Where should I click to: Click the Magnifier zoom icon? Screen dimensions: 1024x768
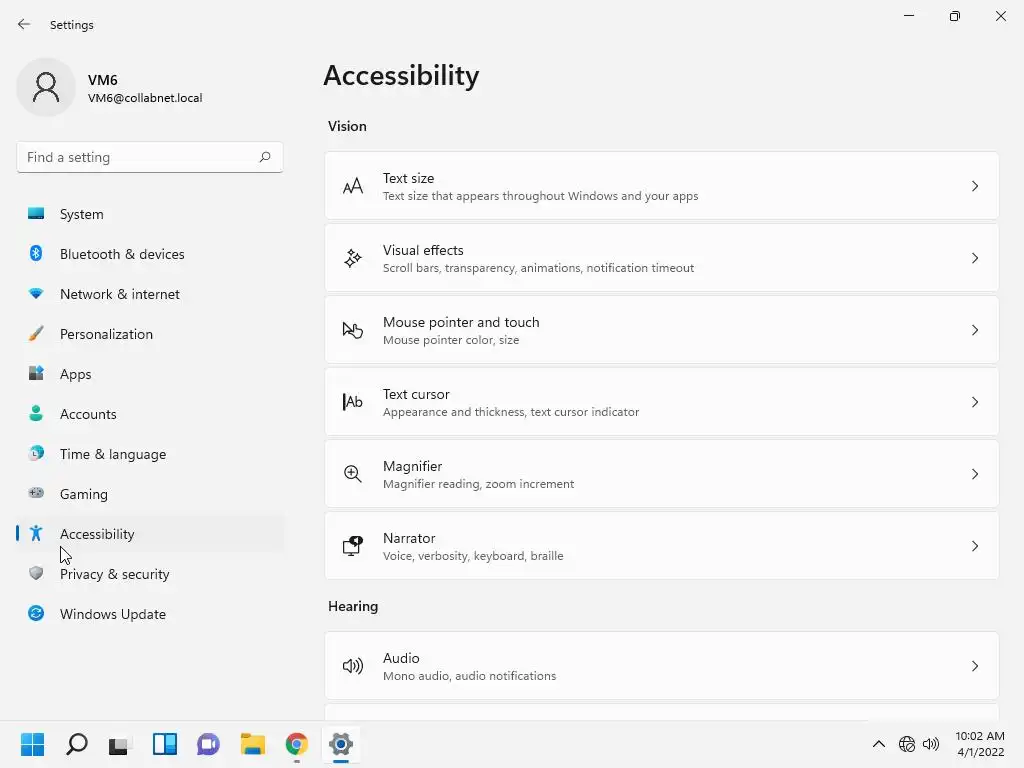tap(353, 474)
